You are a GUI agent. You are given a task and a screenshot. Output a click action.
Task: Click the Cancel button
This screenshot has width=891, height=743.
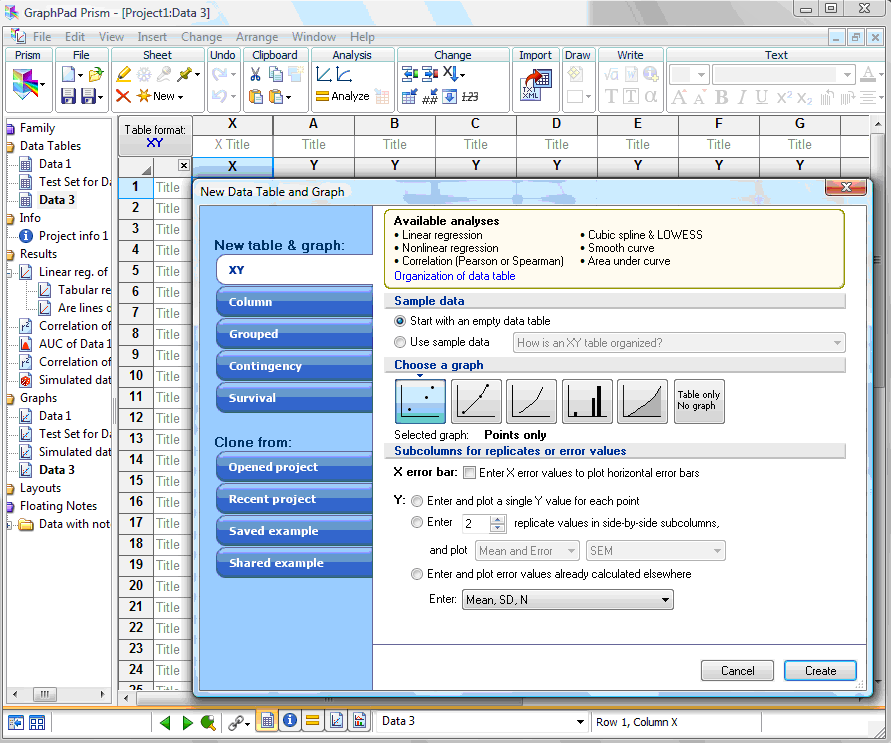[737, 671]
